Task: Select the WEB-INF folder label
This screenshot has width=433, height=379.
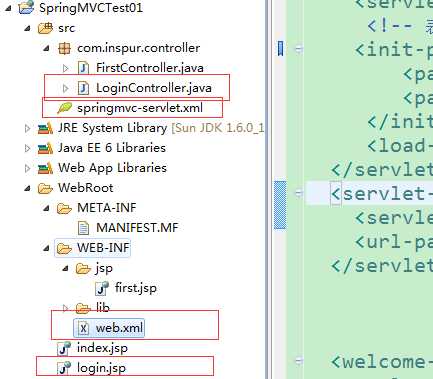Action: coord(103,248)
